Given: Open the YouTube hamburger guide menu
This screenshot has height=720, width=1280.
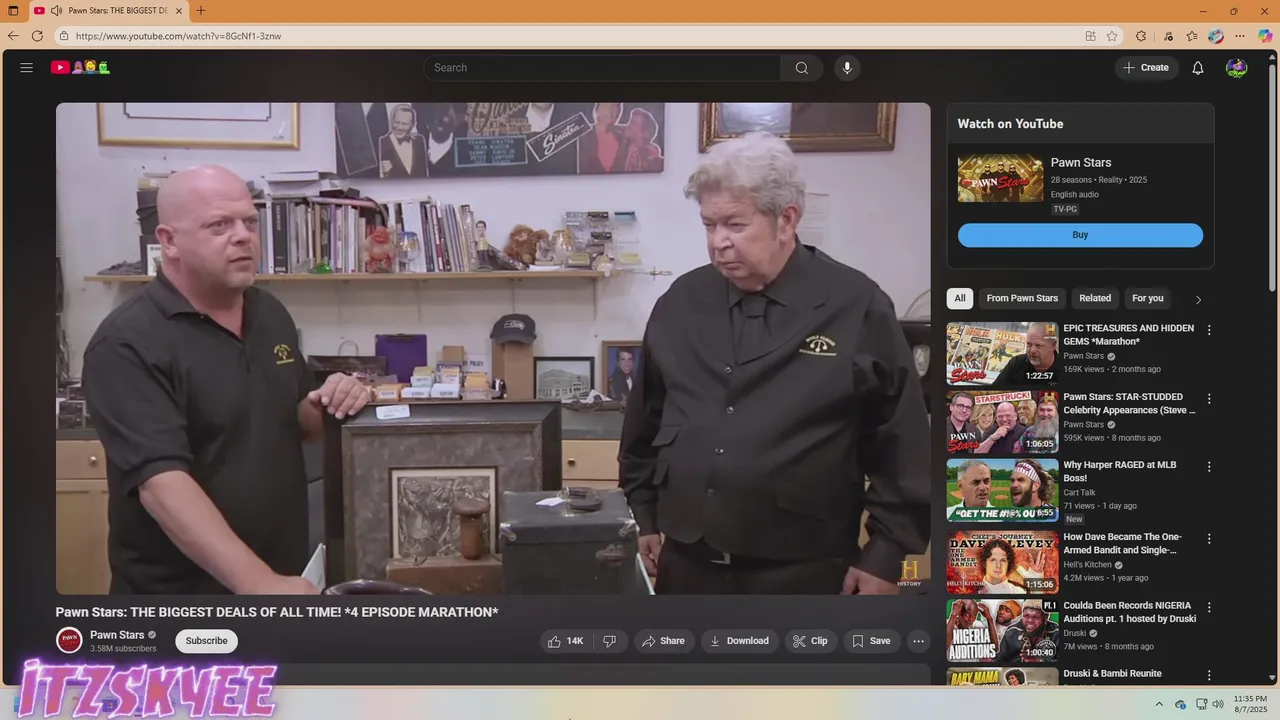Looking at the screenshot, I should (27, 68).
